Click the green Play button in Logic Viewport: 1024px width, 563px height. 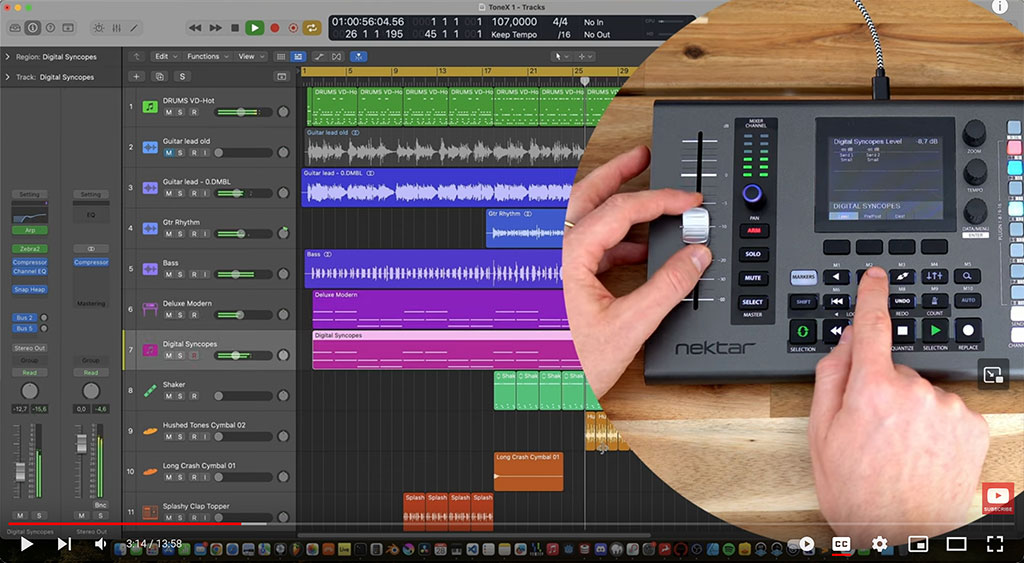click(x=255, y=28)
